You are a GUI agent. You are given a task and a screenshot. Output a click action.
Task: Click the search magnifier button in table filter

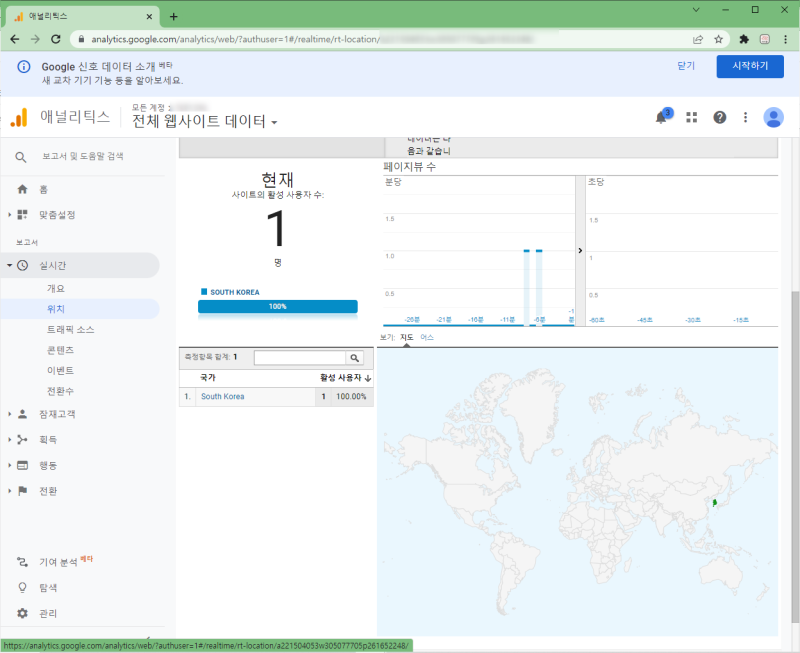(x=355, y=358)
